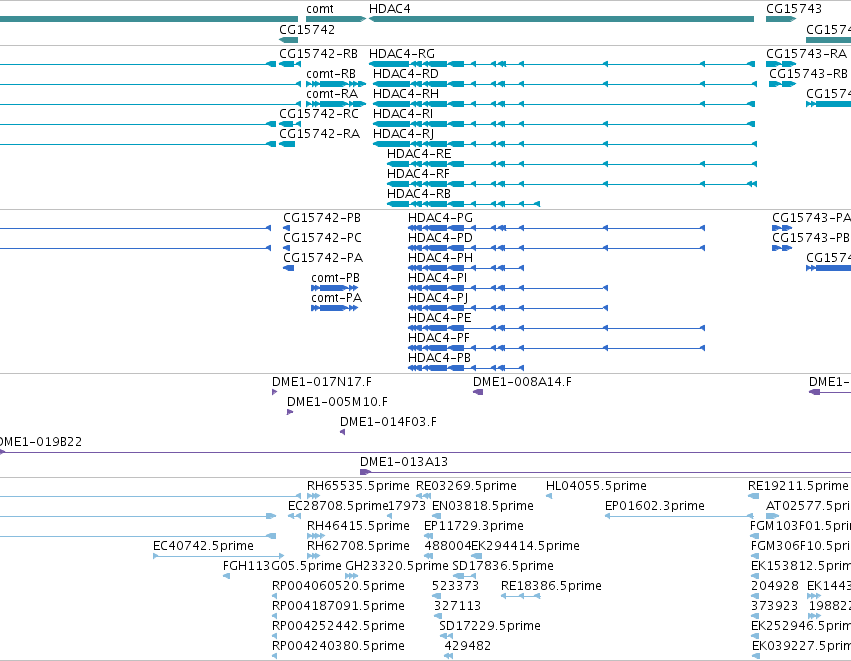Select DME1-008A14.F BAC end

[478, 392]
